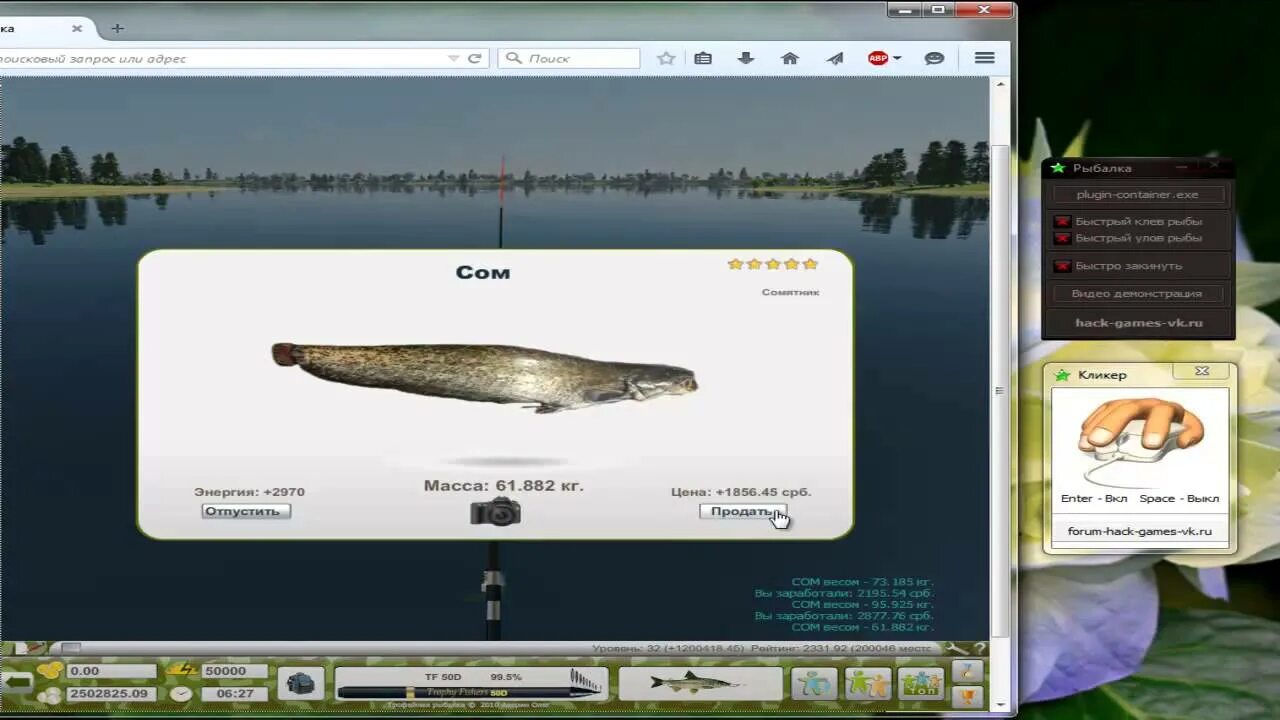Viewport: 1280px width, 720px height.
Task: Click the catfish image in the catch card
Action: 484,377
